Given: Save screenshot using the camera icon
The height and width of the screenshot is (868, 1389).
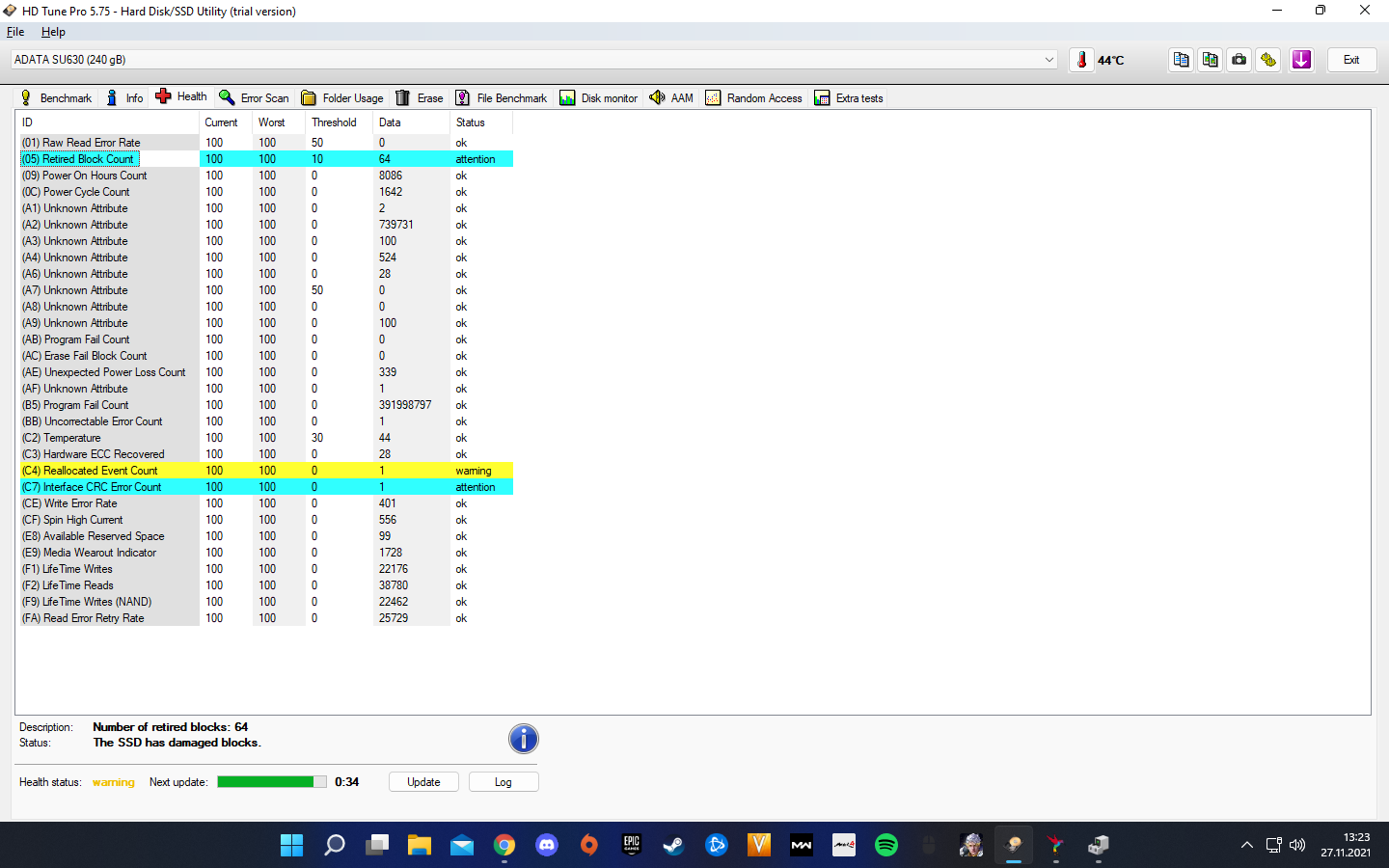Looking at the screenshot, I should 1239,60.
